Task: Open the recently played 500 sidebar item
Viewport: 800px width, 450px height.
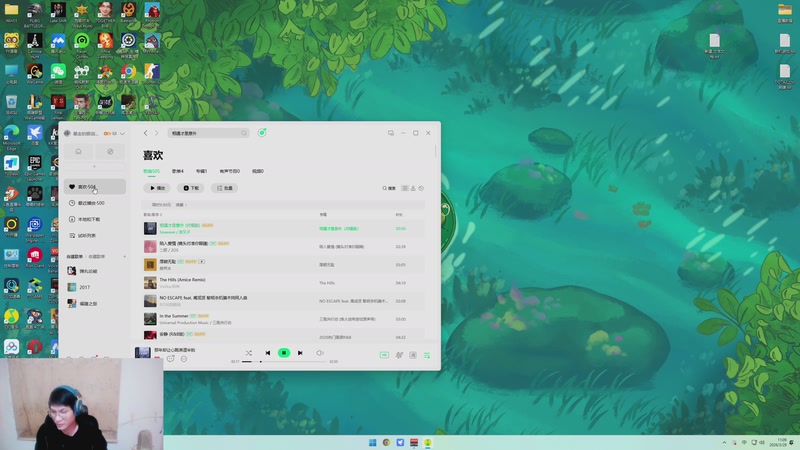Action: tap(95, 203)
